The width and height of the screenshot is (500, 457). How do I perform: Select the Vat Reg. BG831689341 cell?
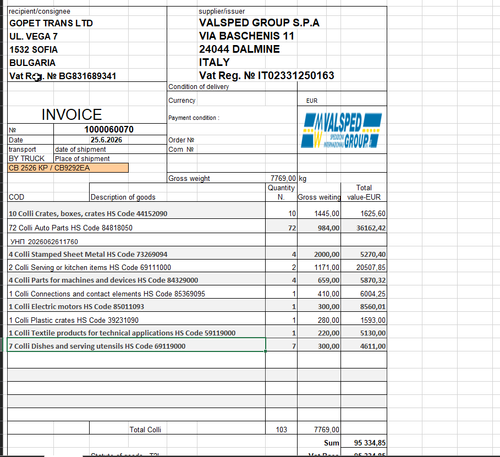pyautogui.click(x=63, y=76)
